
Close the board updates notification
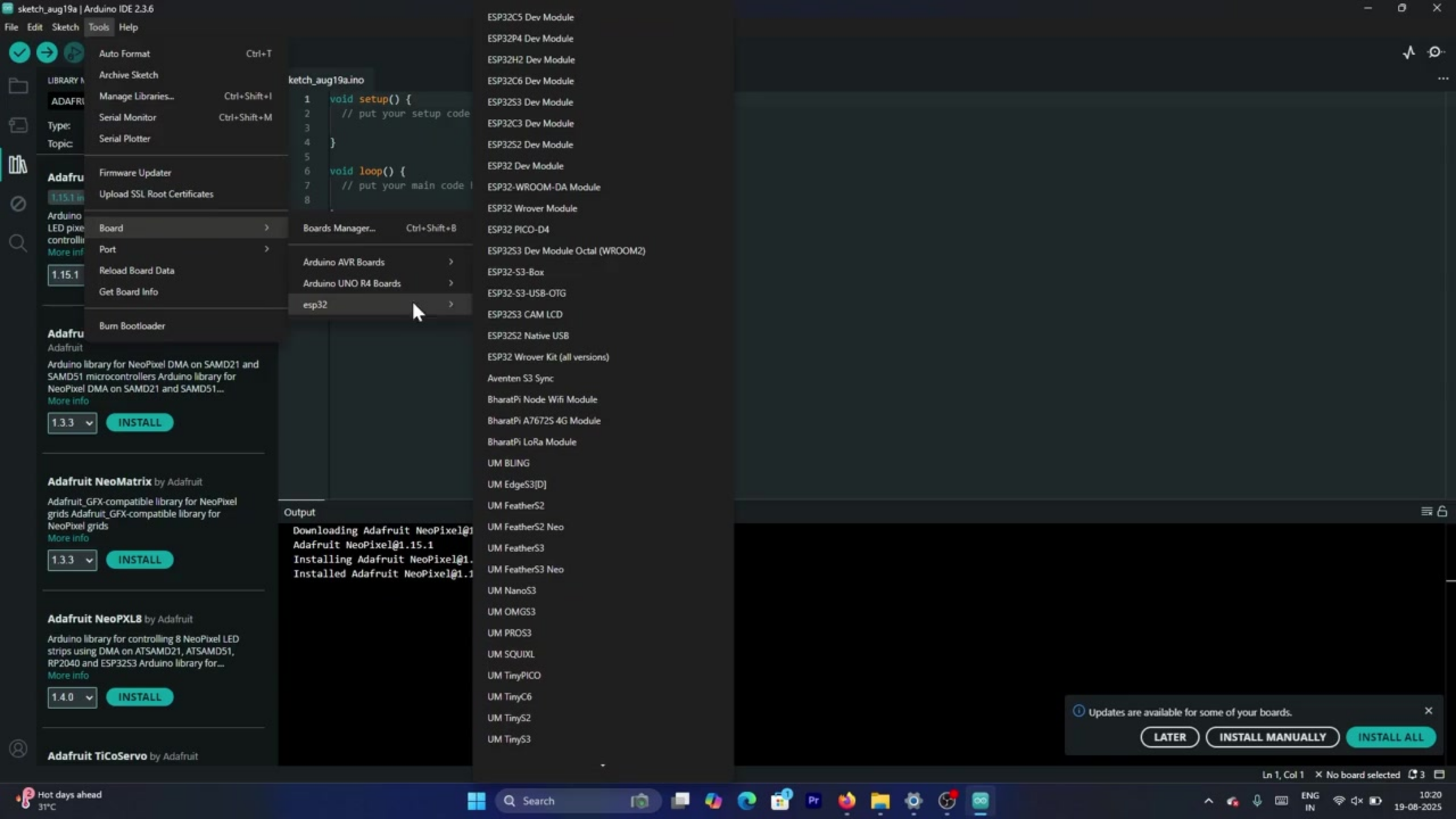tap(1428, 710)
